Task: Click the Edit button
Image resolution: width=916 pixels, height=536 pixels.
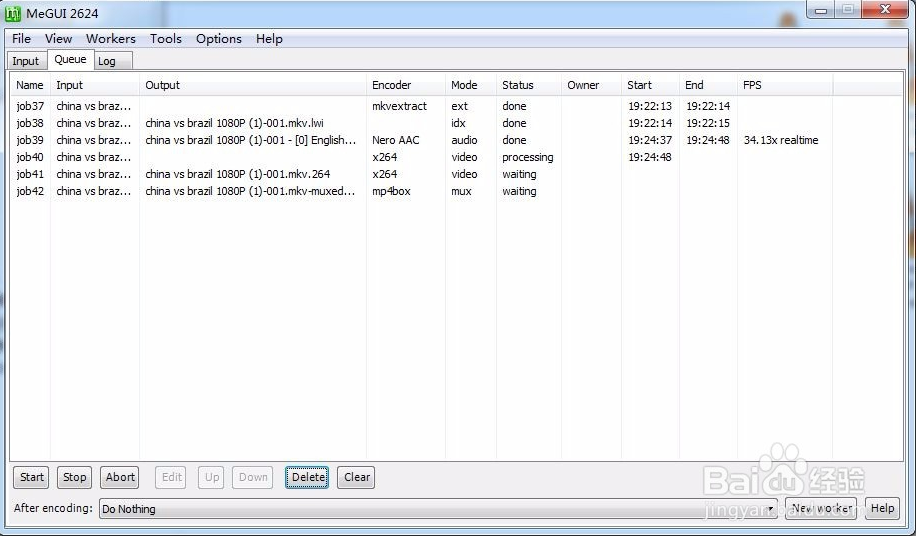Action: click(172, 477)
